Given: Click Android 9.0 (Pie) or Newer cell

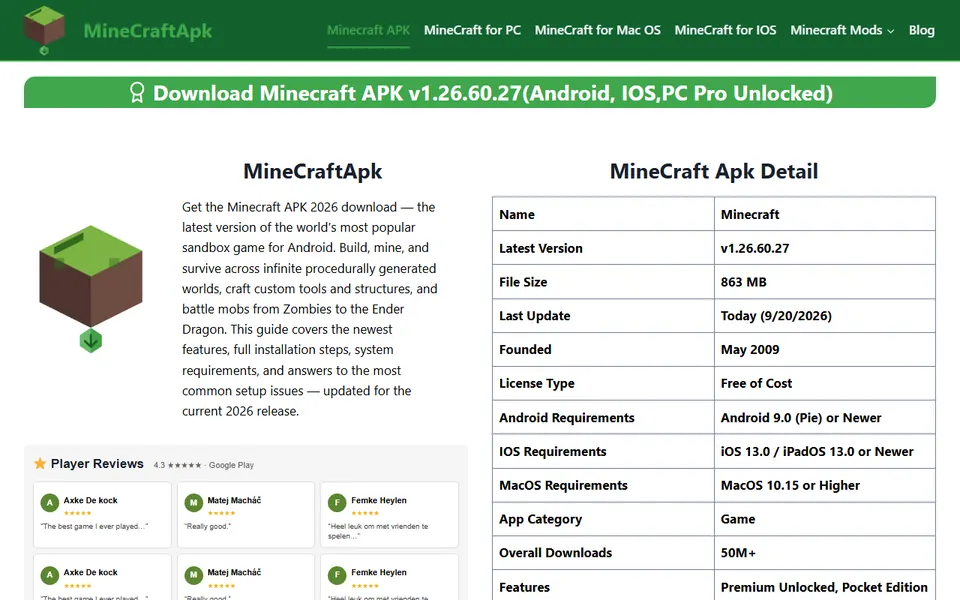Looking at the screenshot, I should click(x=825, y=417).
